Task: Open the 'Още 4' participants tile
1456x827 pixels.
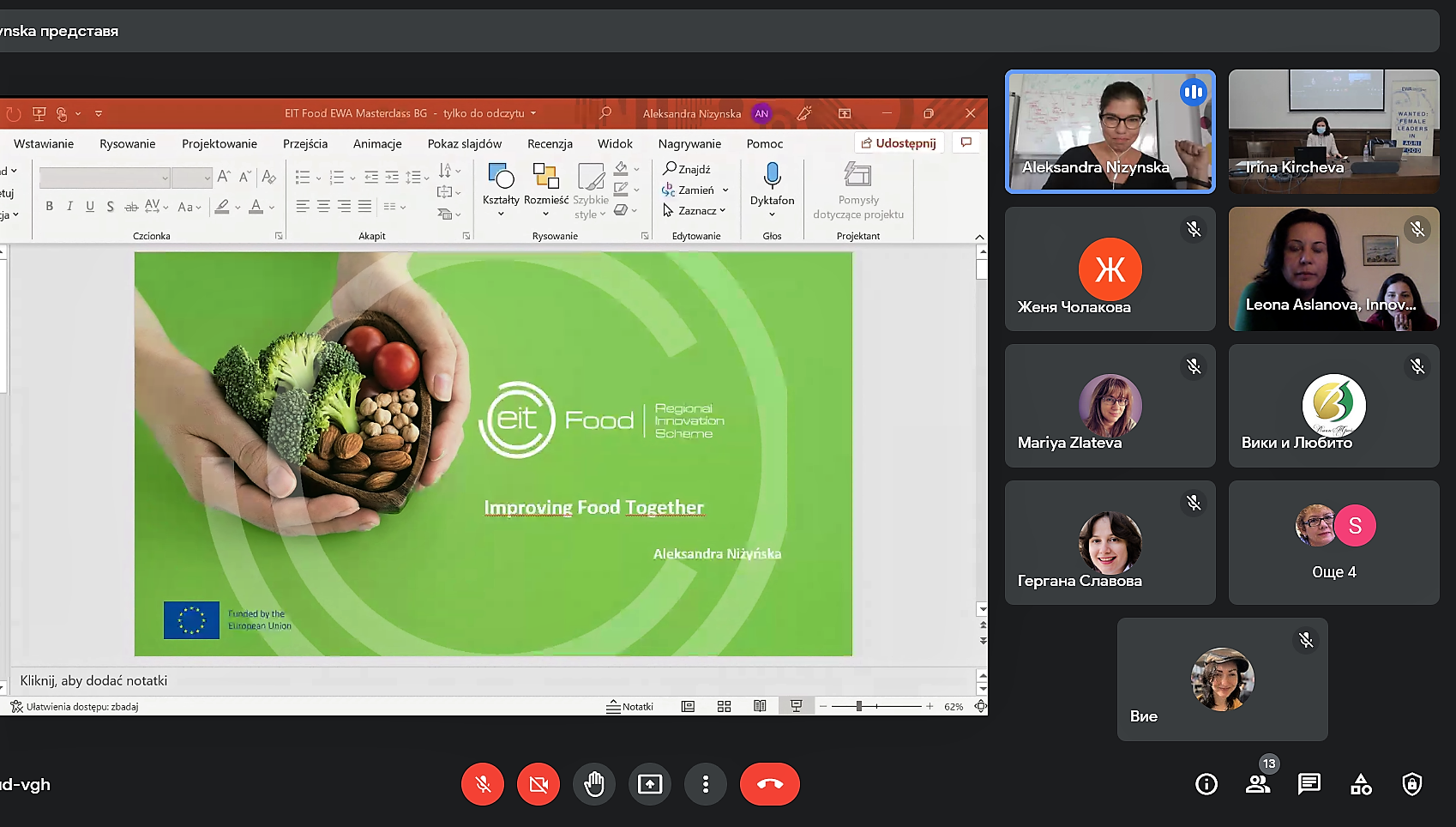Action: point(1334,542)
